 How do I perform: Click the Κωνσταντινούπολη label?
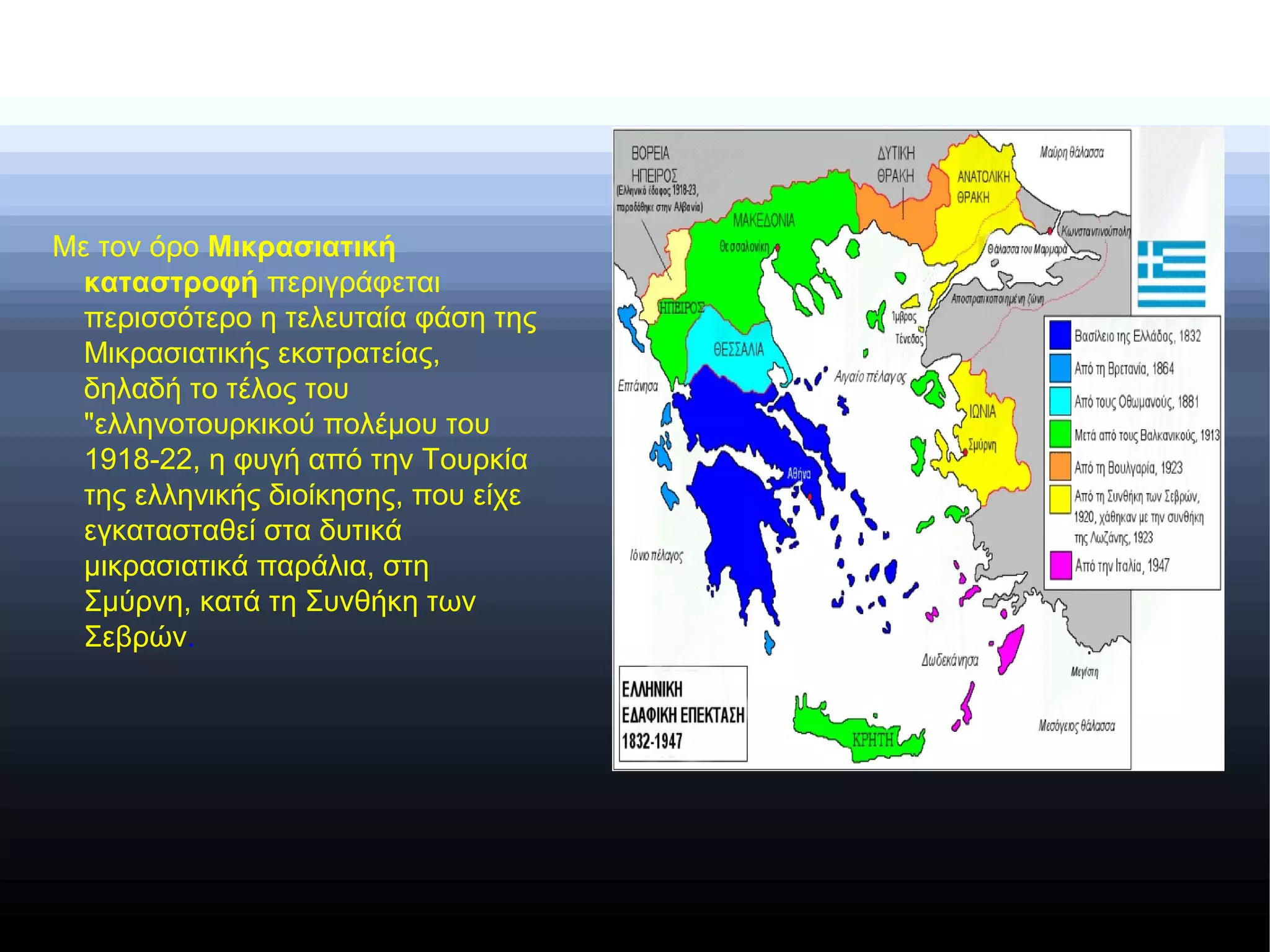1095,231
